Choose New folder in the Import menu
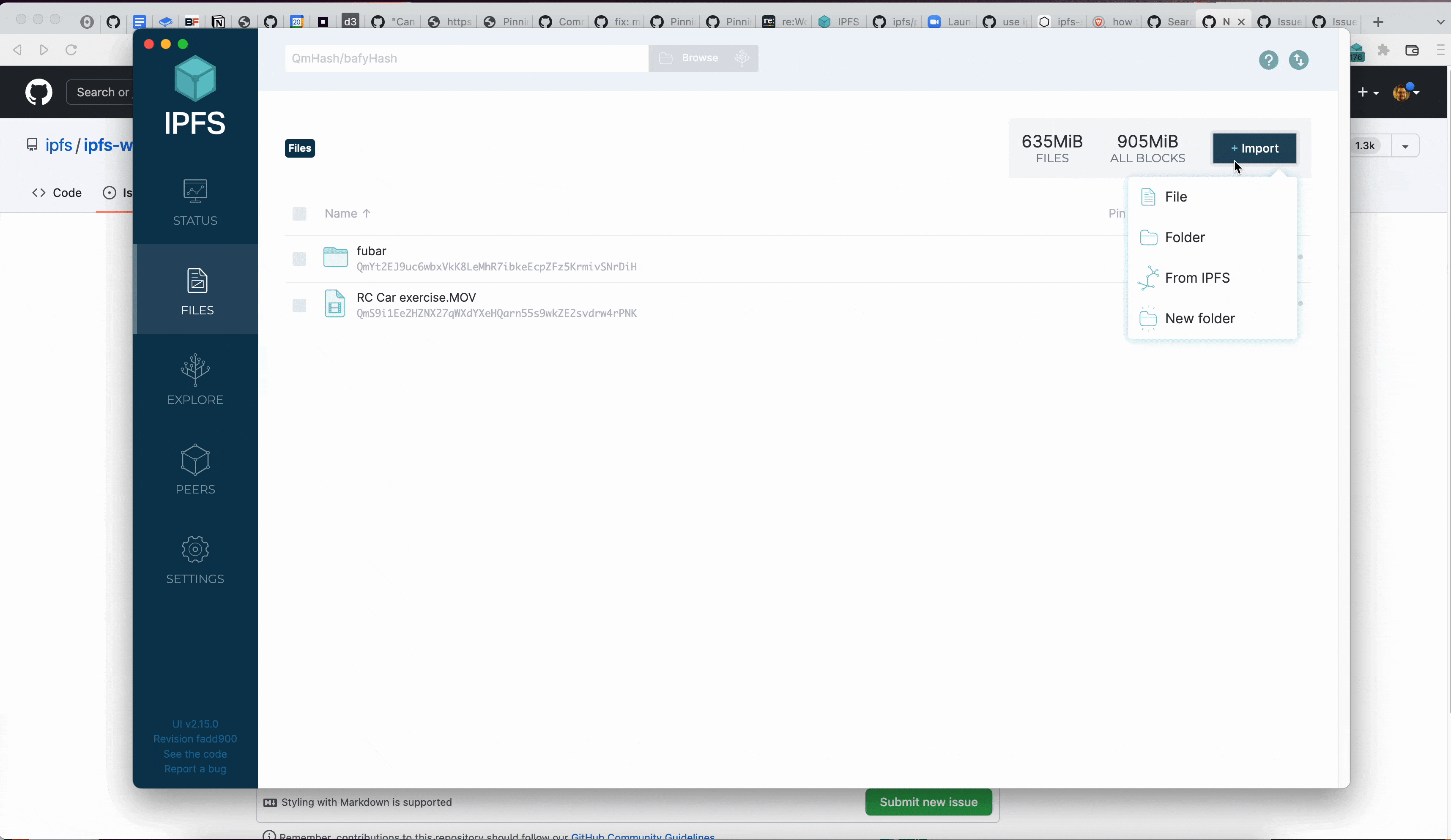This screenshot has width=1451, height=840. point(1212,319)
